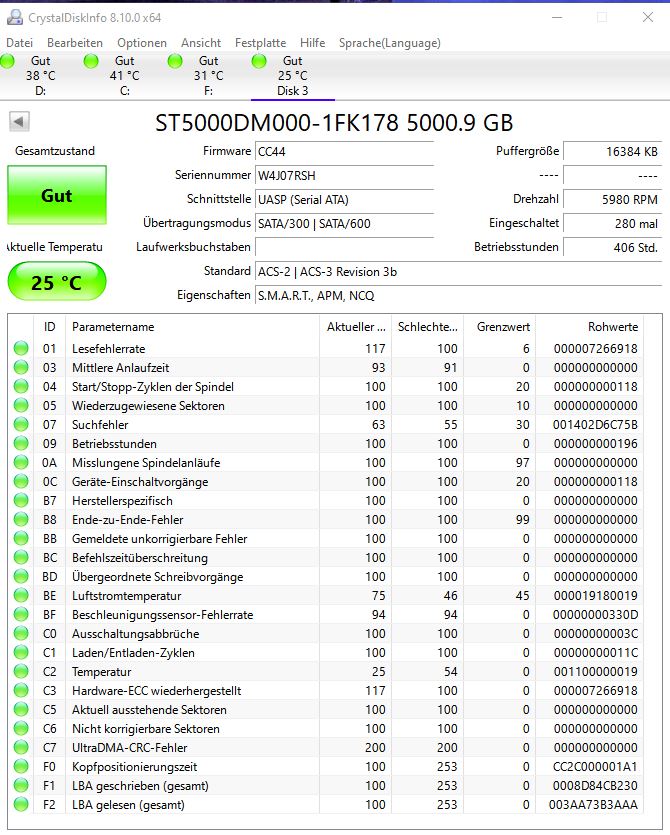This screenshot has height=835, width=670.
Task: Click the Schlechte... column header
Action: [x=428, y=326]
